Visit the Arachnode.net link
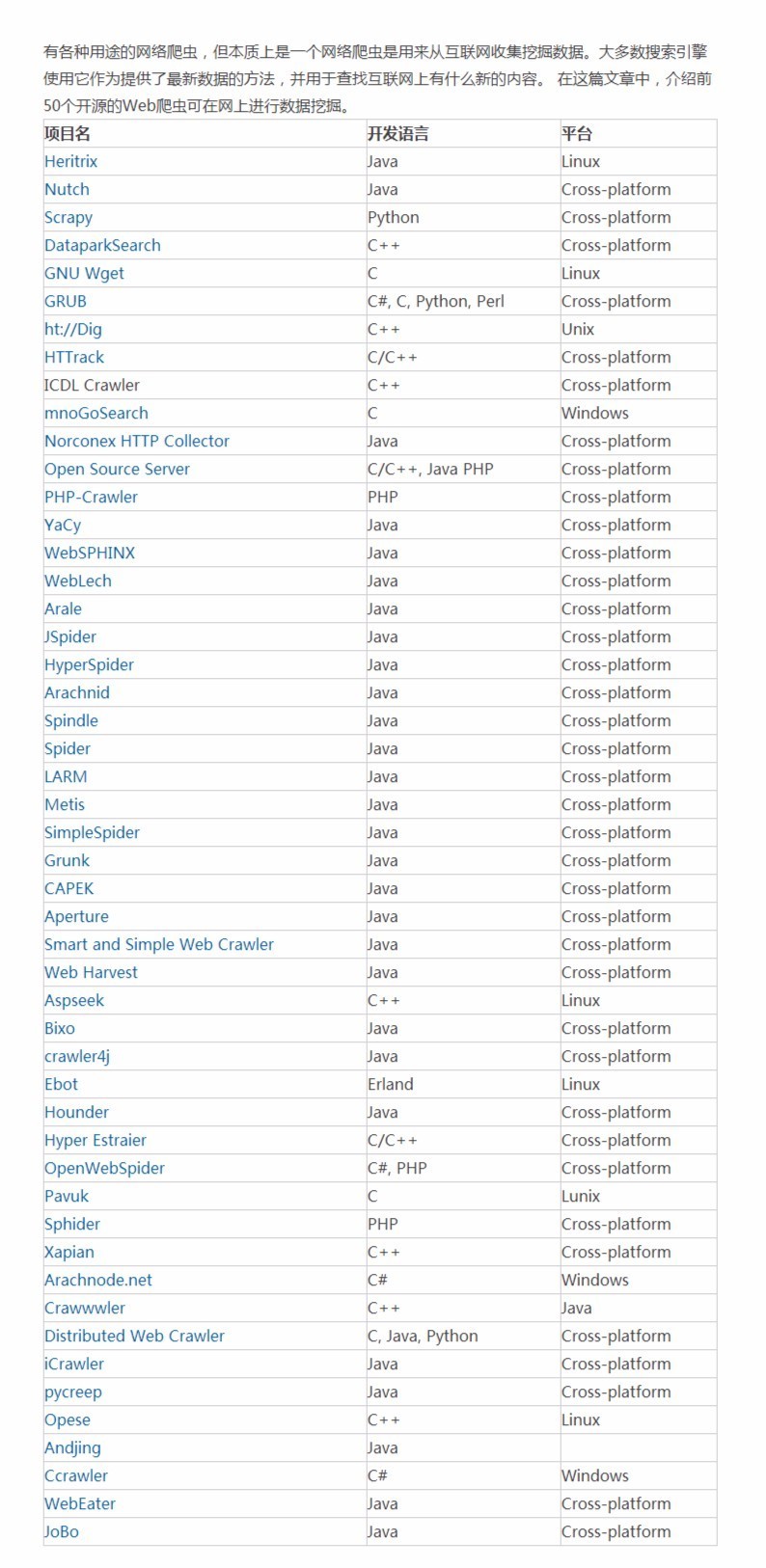 (98, 1280)
